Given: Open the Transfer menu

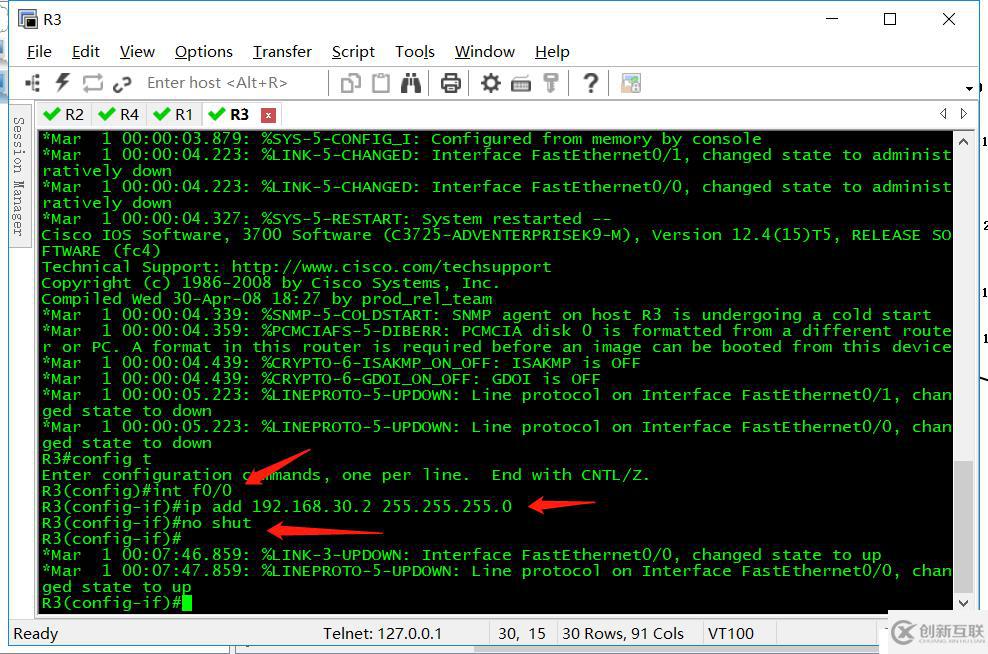Looking at the screenshot, I should (x=282, y=52).
